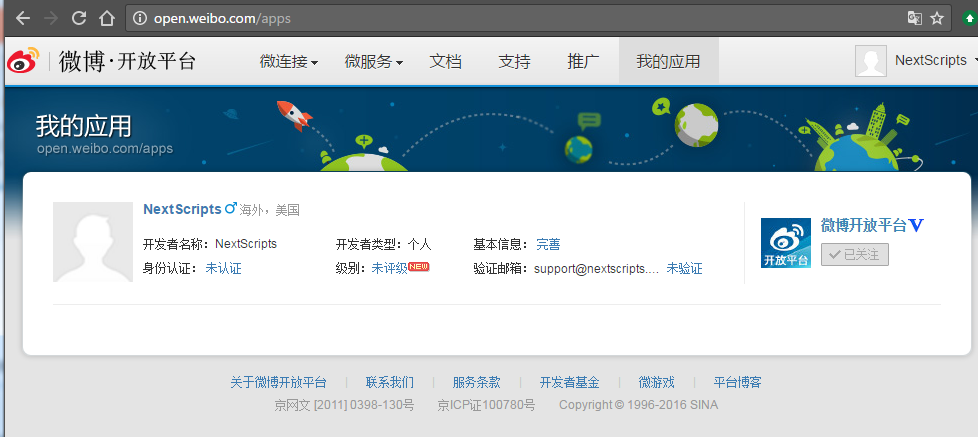The image size is (978, 437).
Task: Click the green extension icon
Action: coord(970,18)
